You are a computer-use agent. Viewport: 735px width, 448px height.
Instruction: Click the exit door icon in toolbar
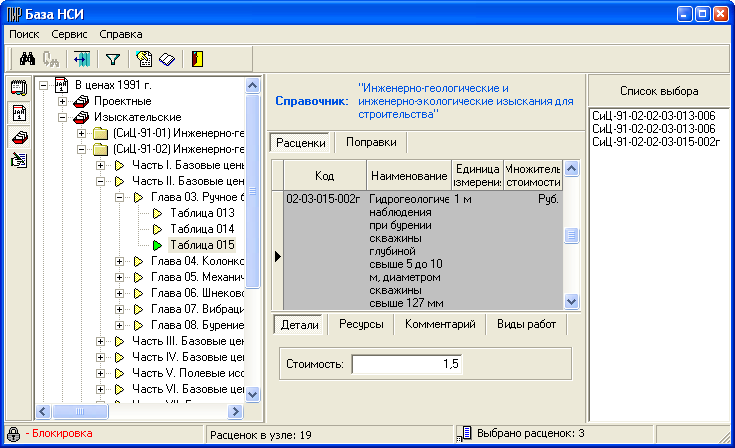197,59
